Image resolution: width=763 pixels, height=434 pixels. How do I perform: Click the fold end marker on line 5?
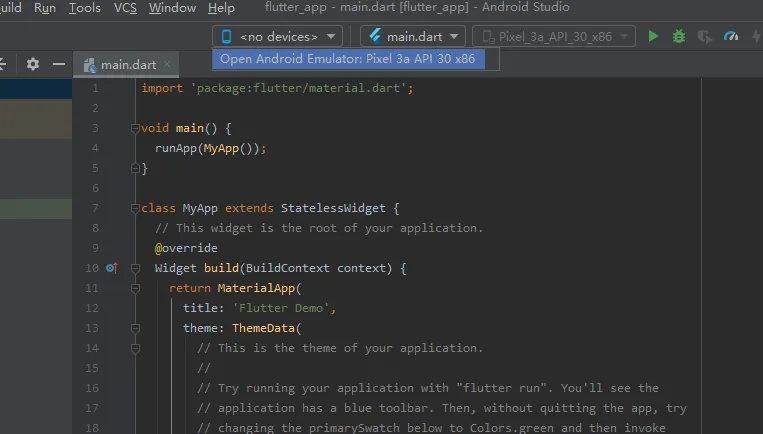click(135, 168)
